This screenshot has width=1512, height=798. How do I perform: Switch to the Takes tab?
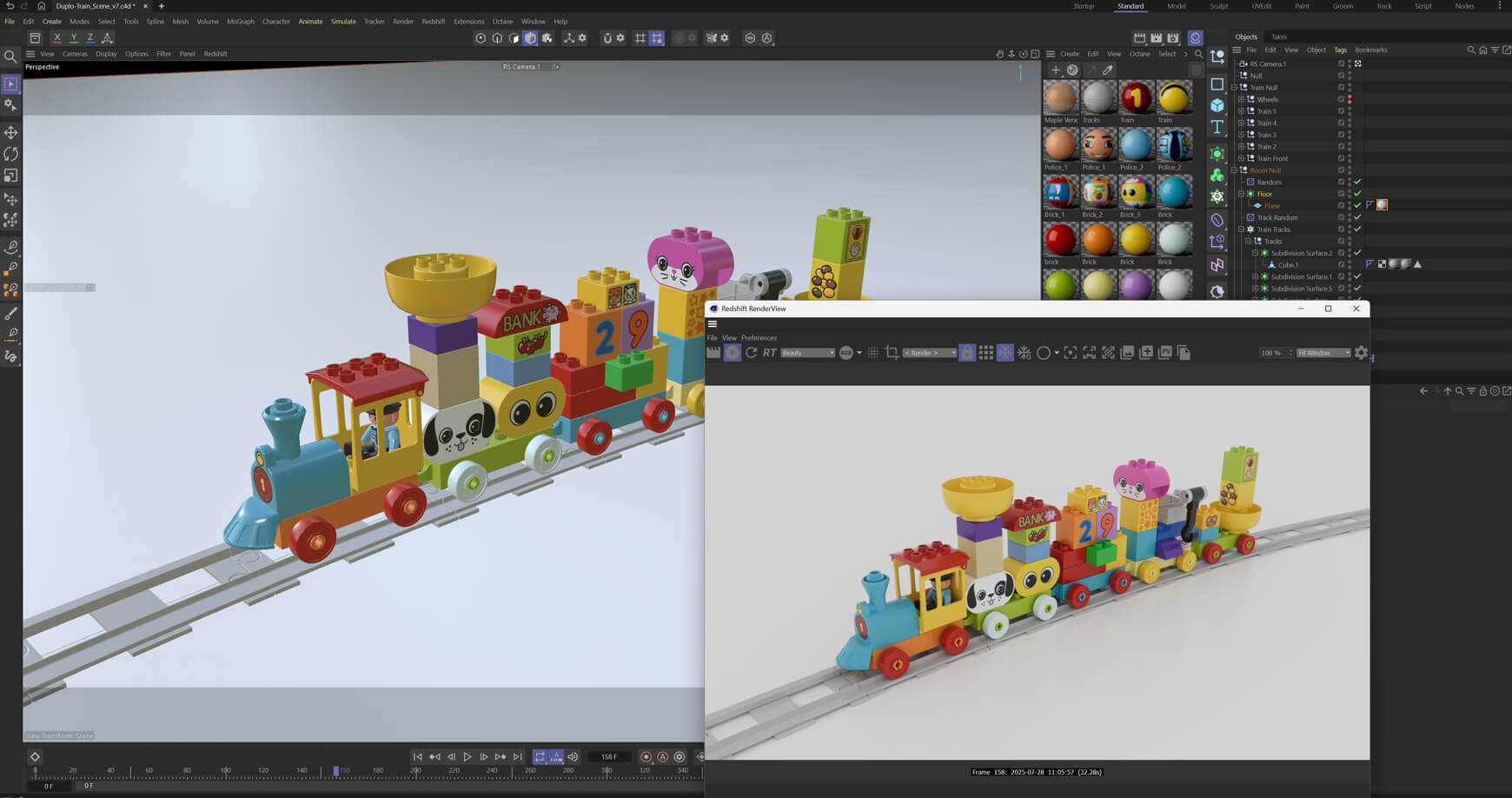point(1279,37)
